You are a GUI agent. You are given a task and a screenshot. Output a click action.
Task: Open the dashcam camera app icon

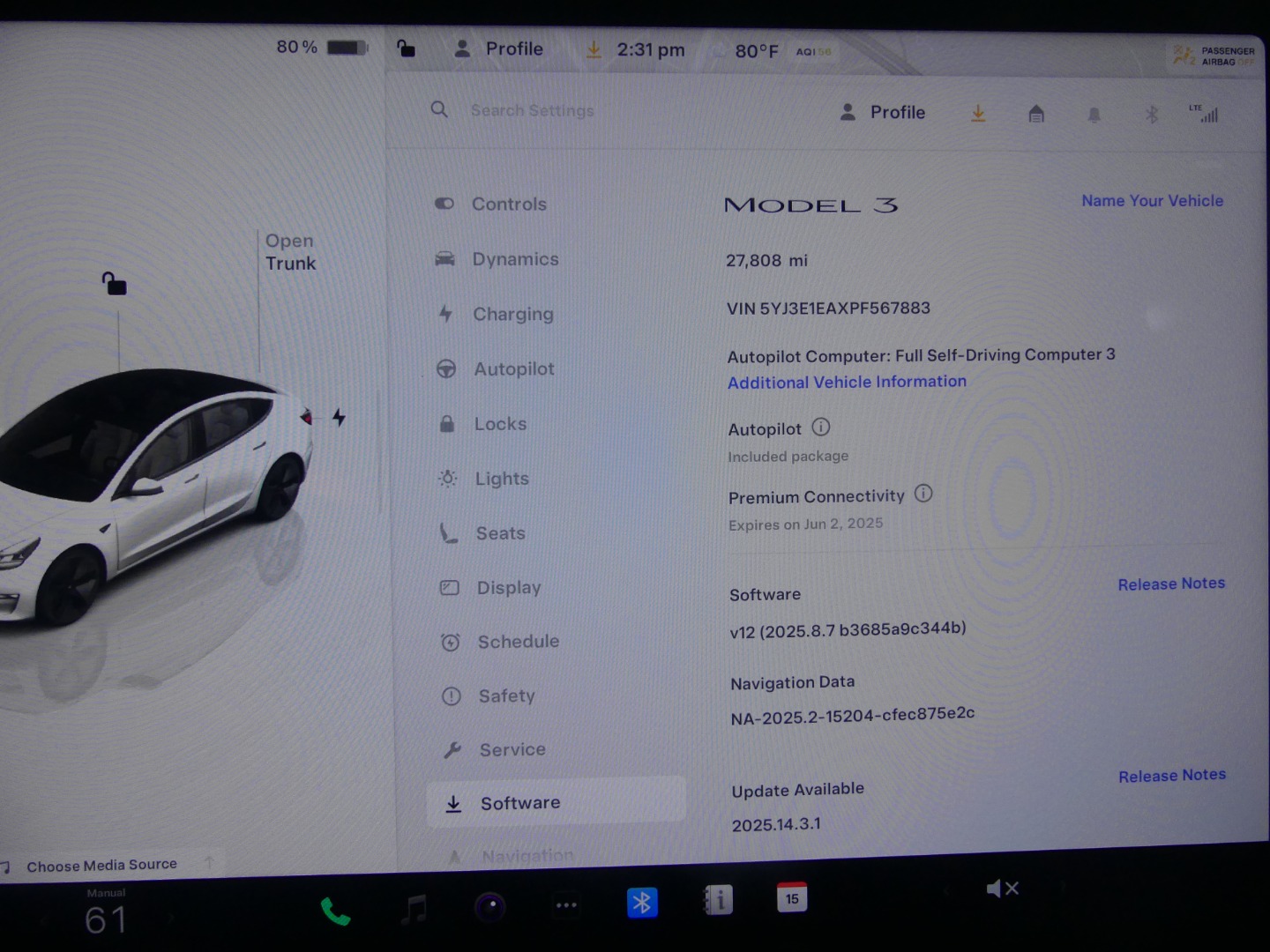point(490,906)
